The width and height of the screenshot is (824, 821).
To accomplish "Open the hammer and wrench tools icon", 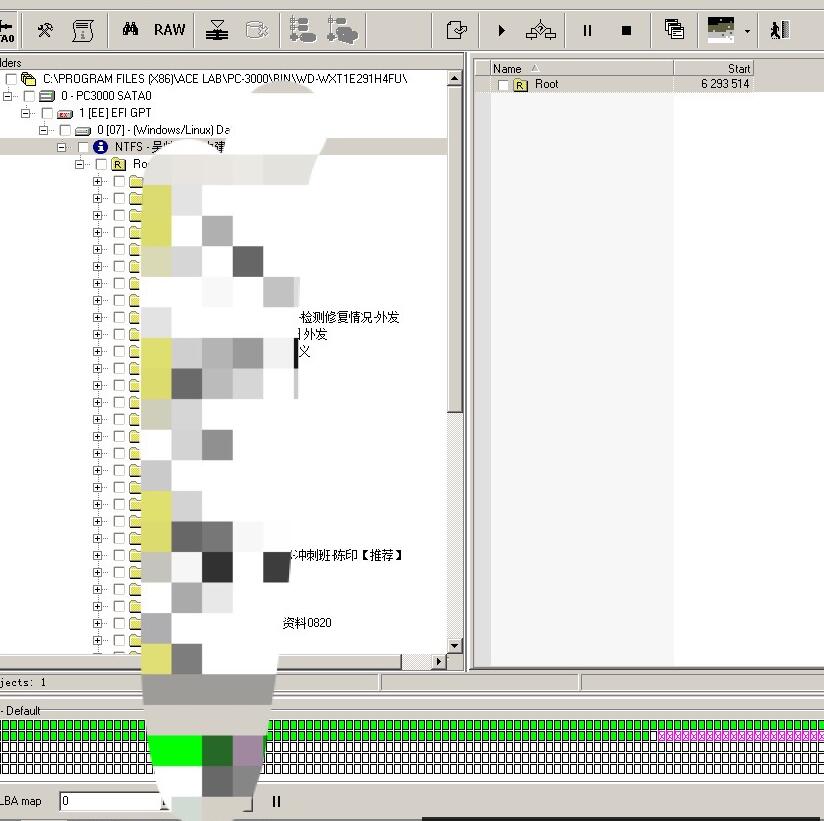I will coord(45,30).
